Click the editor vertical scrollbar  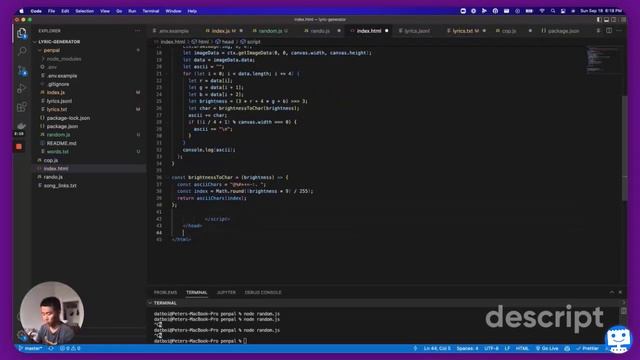tap(624, 147)
